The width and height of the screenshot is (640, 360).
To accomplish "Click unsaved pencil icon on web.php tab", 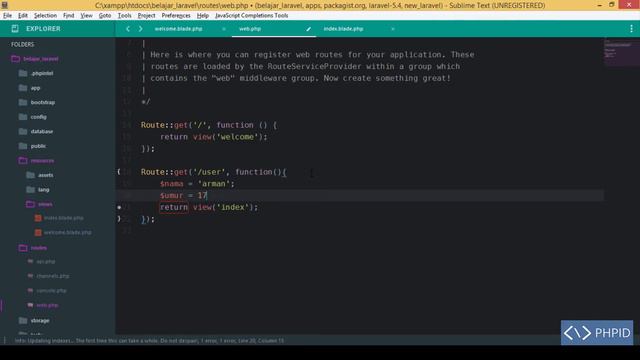I will 309,29.
